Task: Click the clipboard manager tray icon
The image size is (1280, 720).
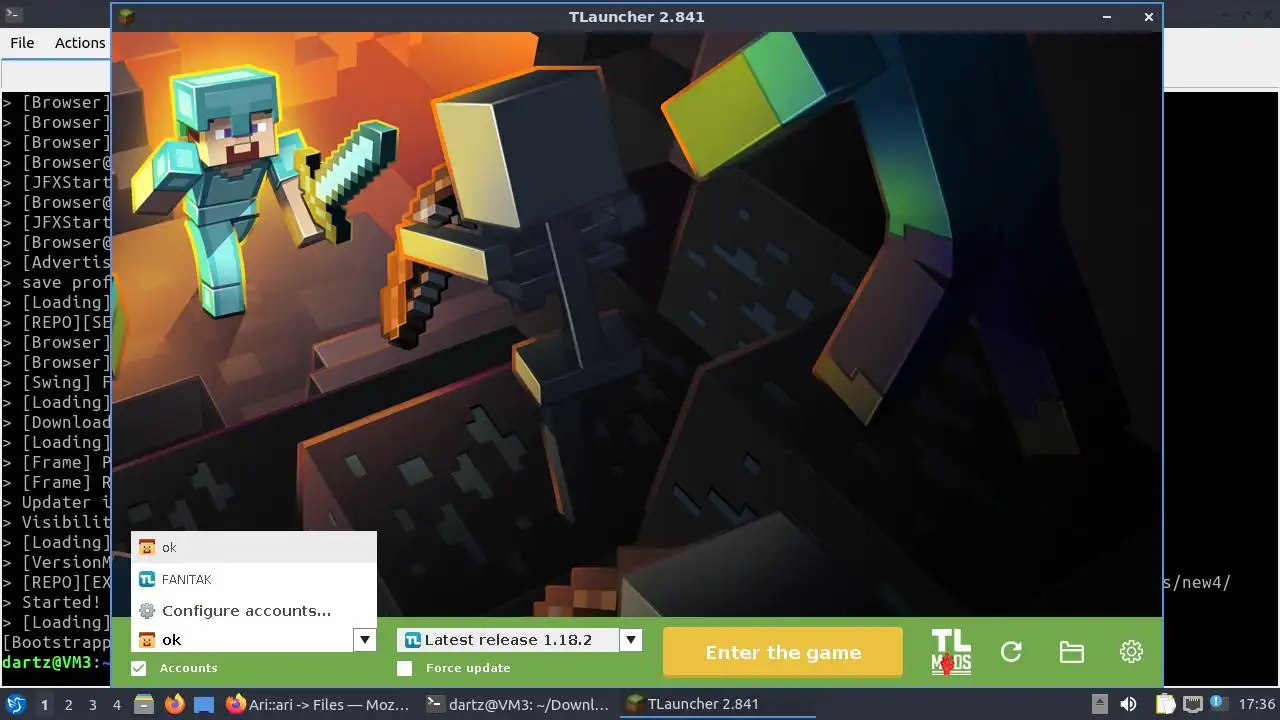Action: coord(1166,704)
